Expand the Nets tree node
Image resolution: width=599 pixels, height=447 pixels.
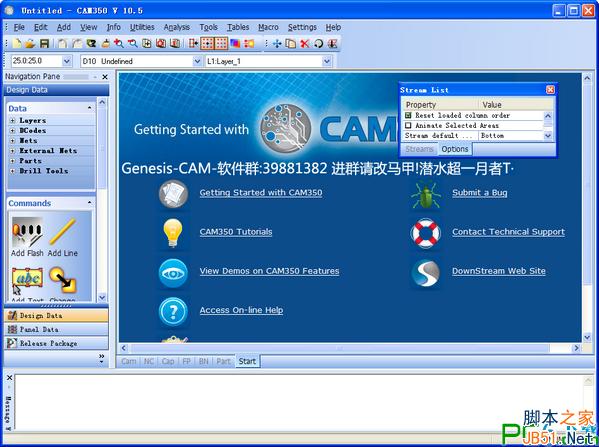[13, 141]
